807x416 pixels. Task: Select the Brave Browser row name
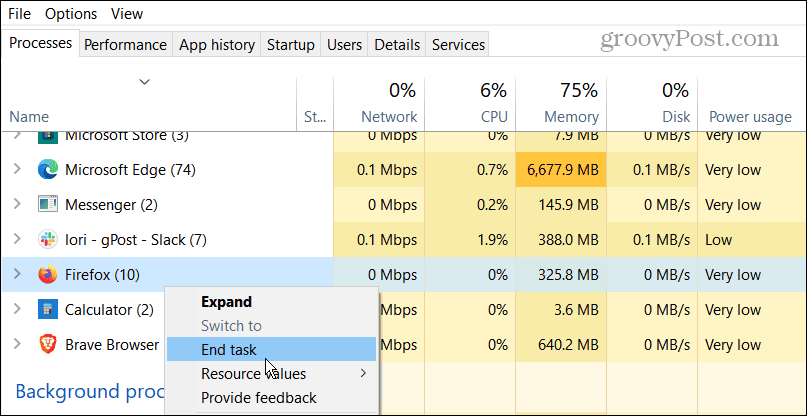pos(112,345)
